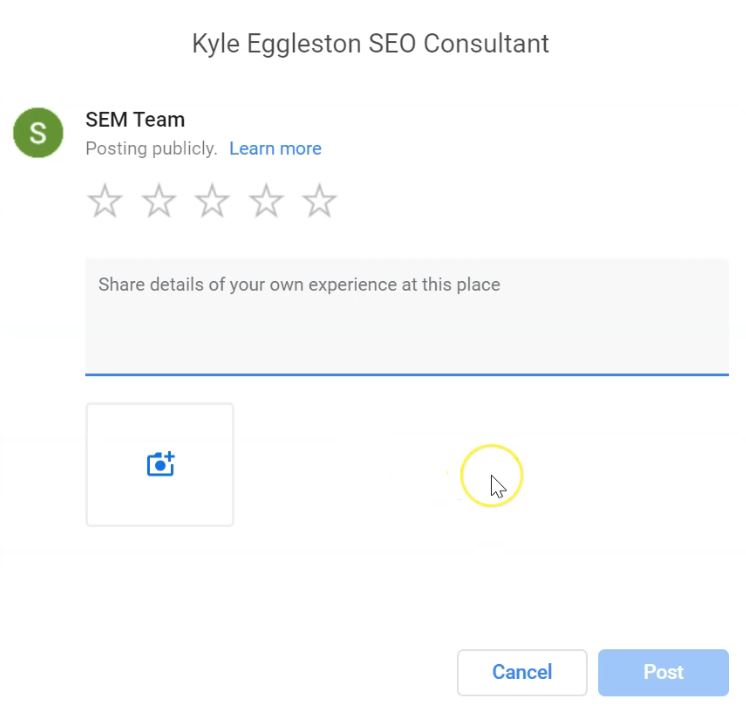Click the Kyle Eggleston SEO Consultant title

pos(370,44)
